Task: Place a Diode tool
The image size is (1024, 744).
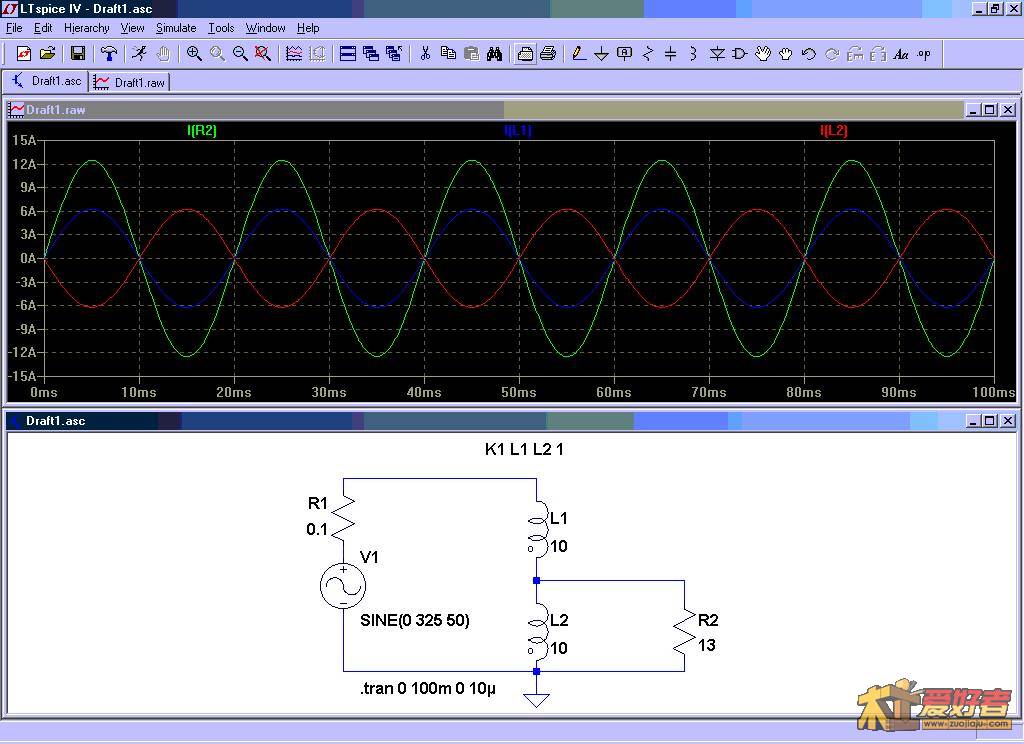Action: click(x=717, y=54)
